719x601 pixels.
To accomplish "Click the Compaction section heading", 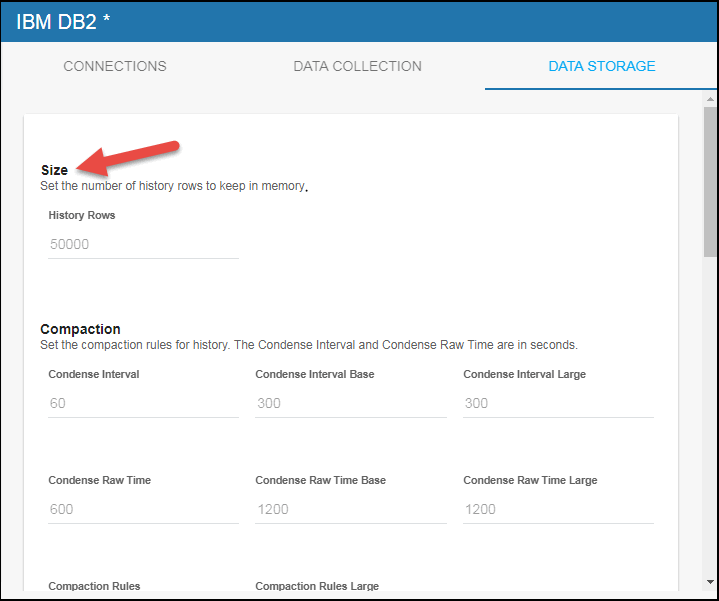I will click(x=80, y=329).
